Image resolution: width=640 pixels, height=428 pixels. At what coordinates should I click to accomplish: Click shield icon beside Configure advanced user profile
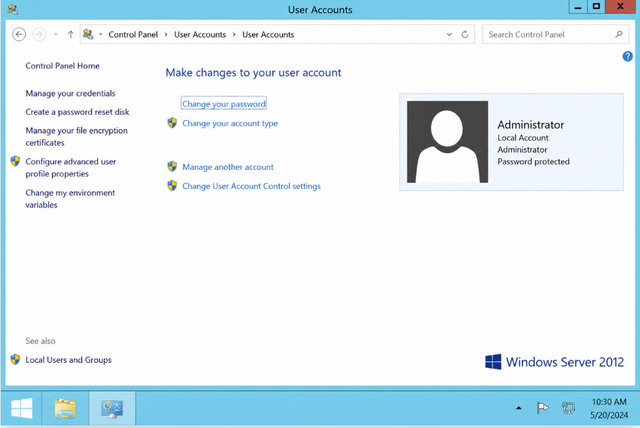16,161
